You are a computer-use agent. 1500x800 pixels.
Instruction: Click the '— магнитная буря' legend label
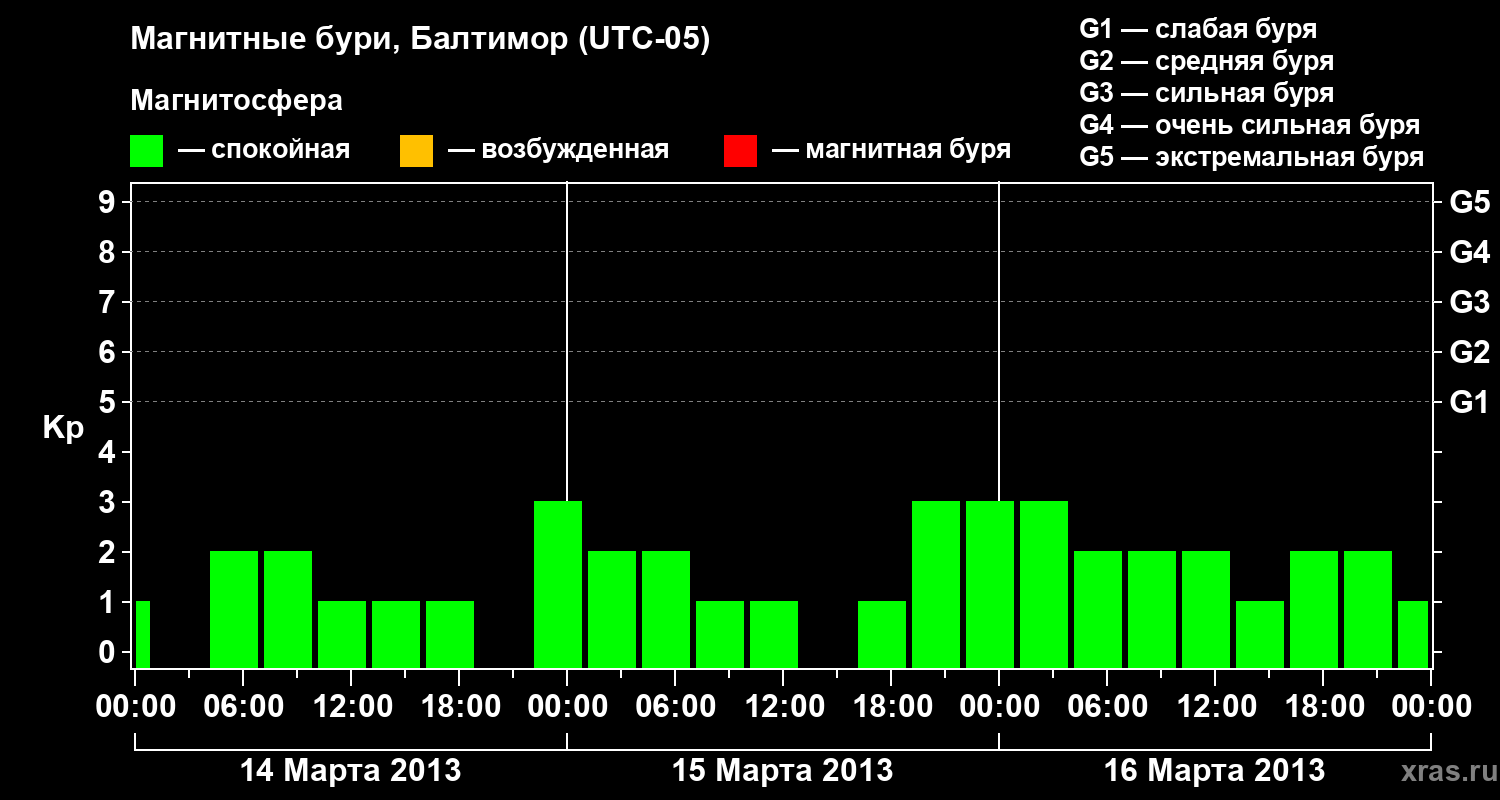[891, 151]
